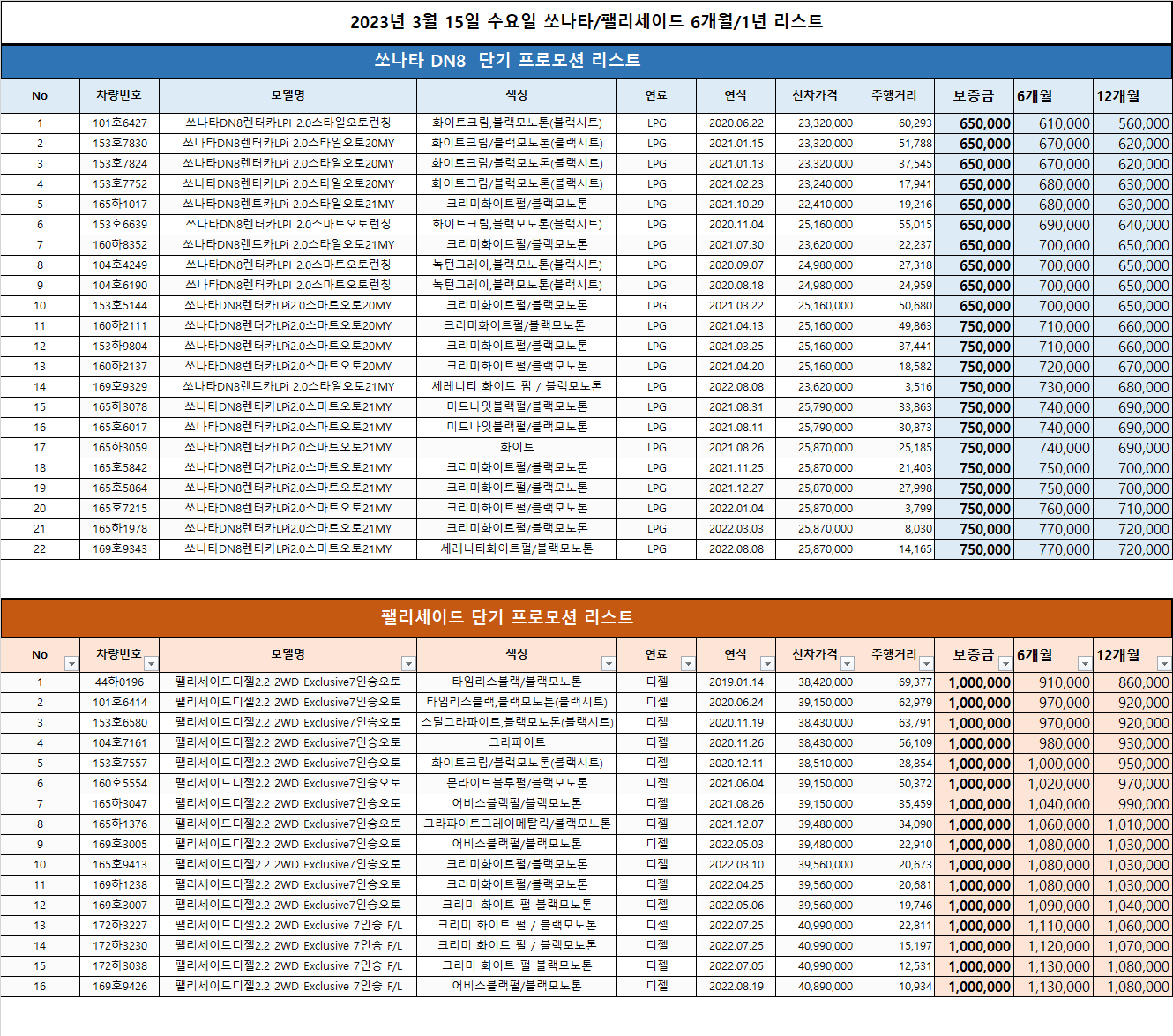Select 12개월 price 560,000
Viewport: 1173px width, 1036px height.
coord(1132,123)
